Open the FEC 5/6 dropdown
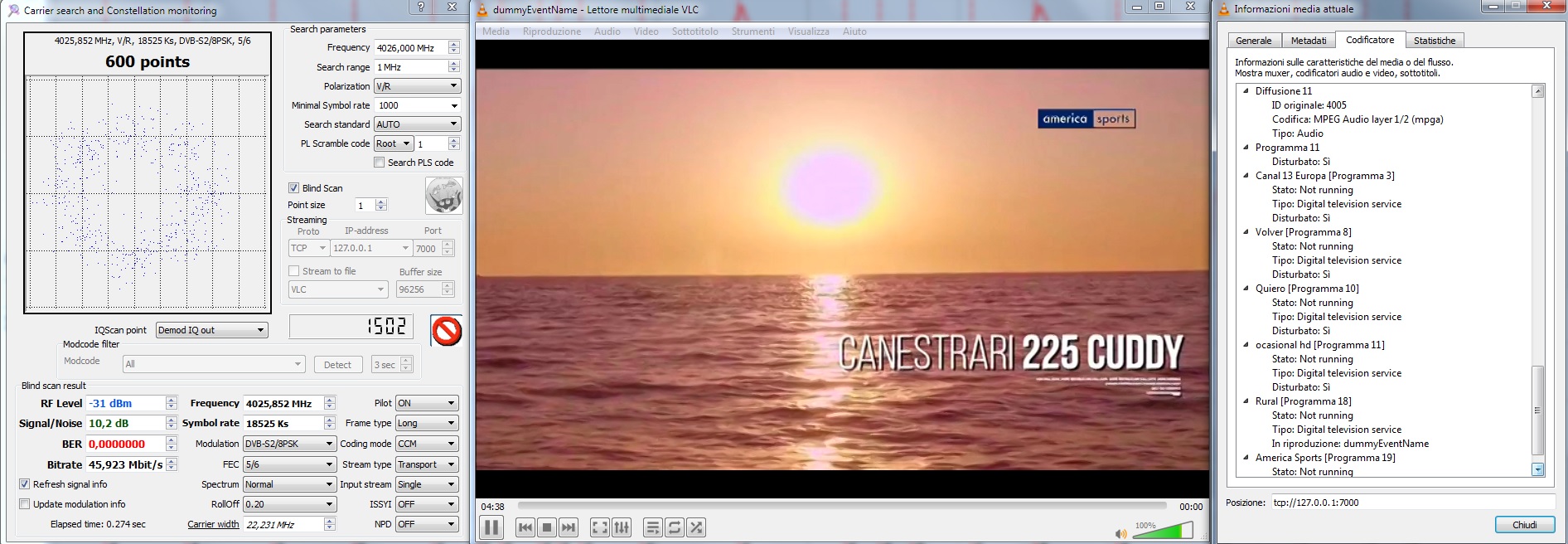This screenshot has height=544, width=1568. point(289,464)
